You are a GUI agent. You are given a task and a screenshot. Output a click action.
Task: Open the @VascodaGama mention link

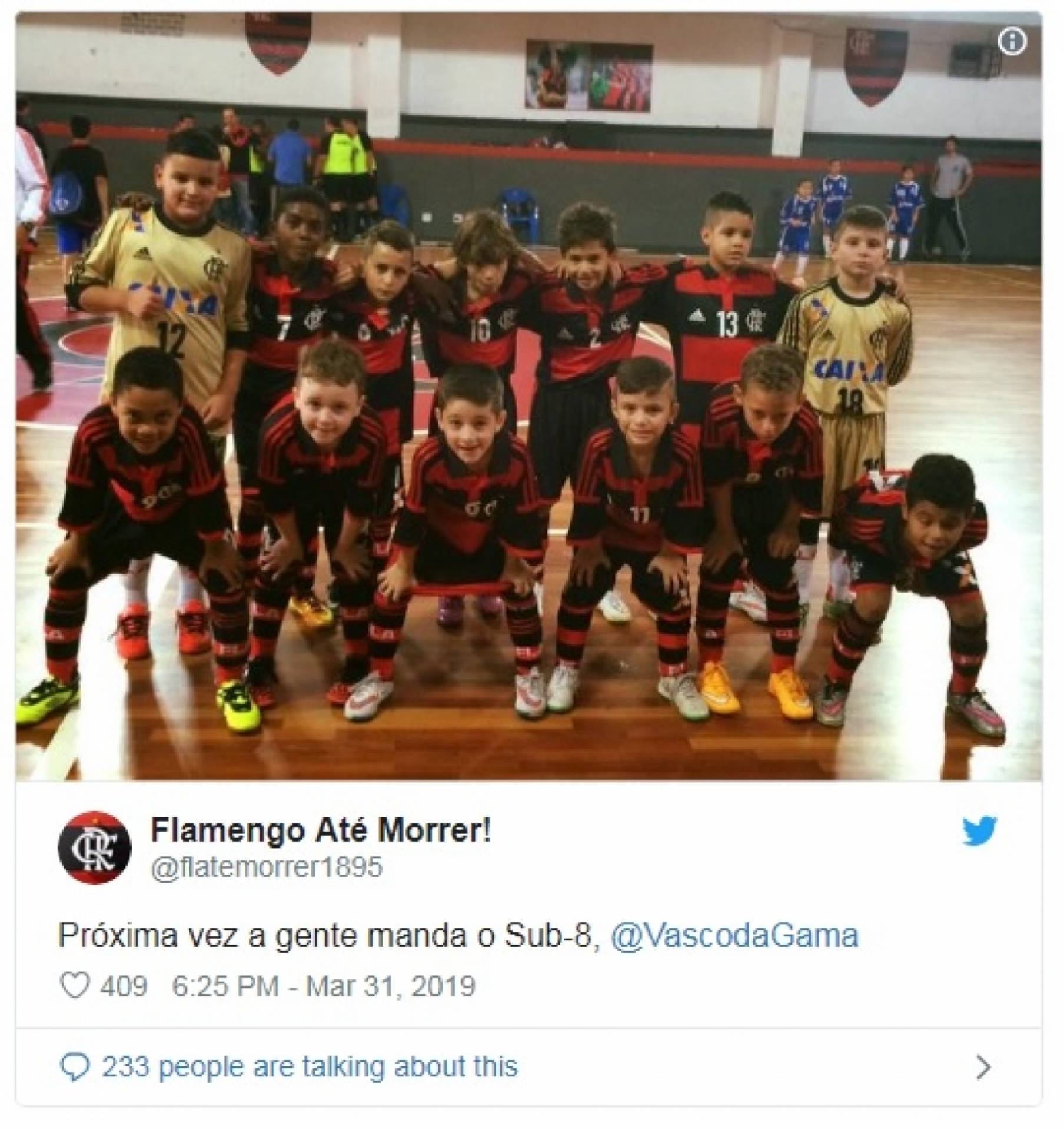(x=735, y=936)
